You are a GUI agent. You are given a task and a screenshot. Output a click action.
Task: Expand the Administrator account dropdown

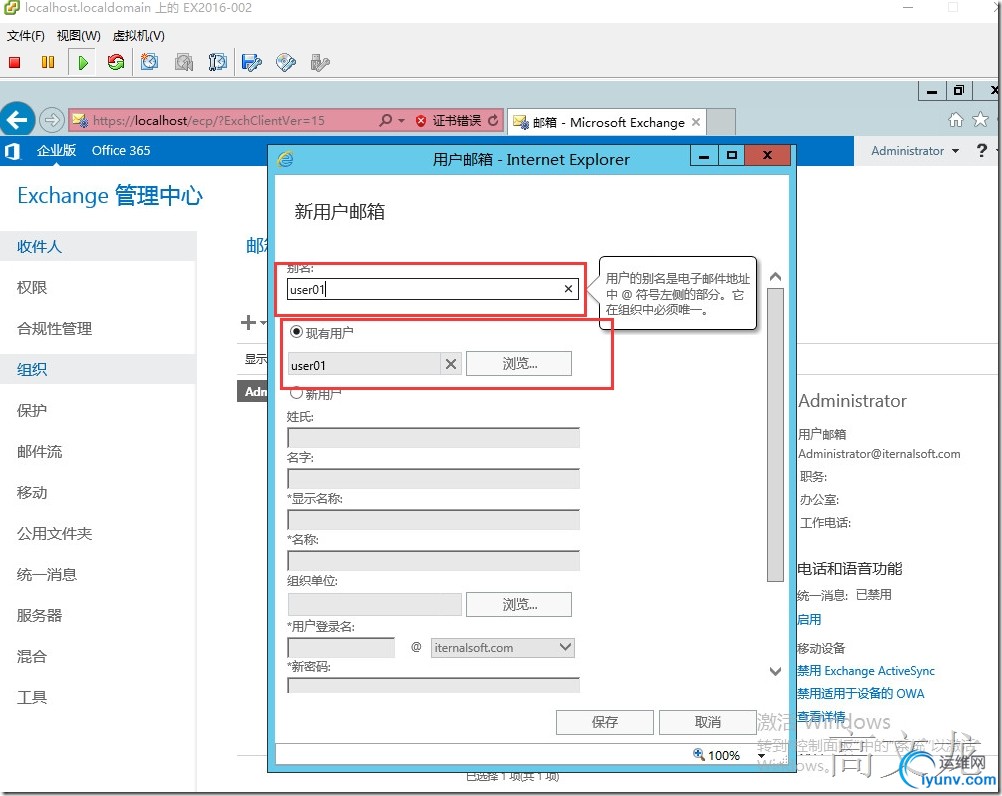[x=955, y=151]
